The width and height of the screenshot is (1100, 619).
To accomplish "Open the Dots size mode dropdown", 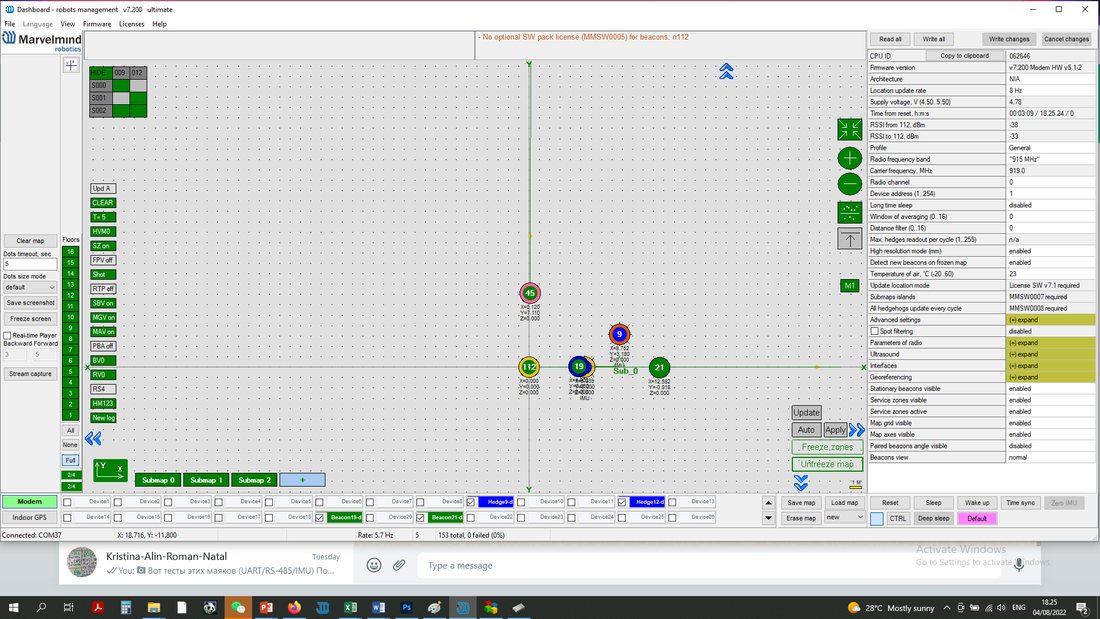I will point(30,287).
